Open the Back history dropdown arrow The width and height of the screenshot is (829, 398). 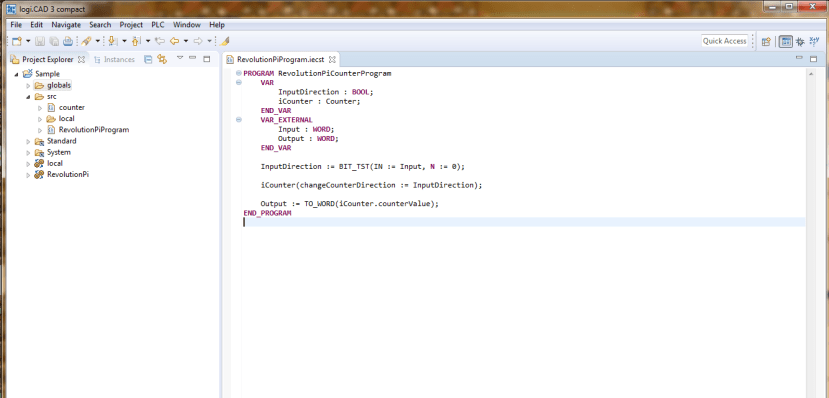coord(186,41)
